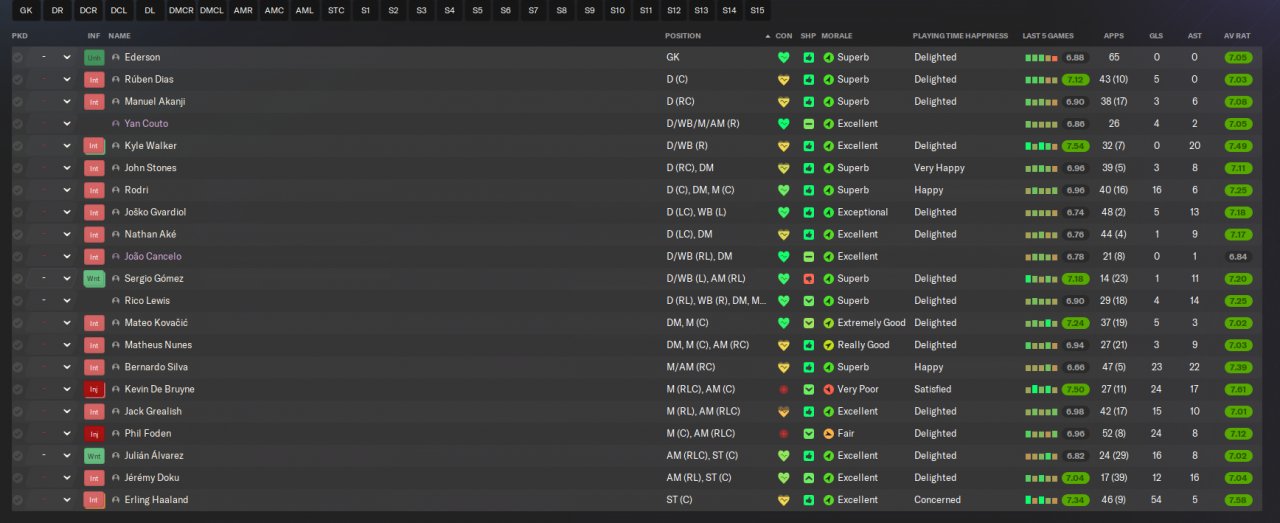Click Phil Foden's Fair morale icon
This screenshot has height=523, width=1280.
coord(829,433)
